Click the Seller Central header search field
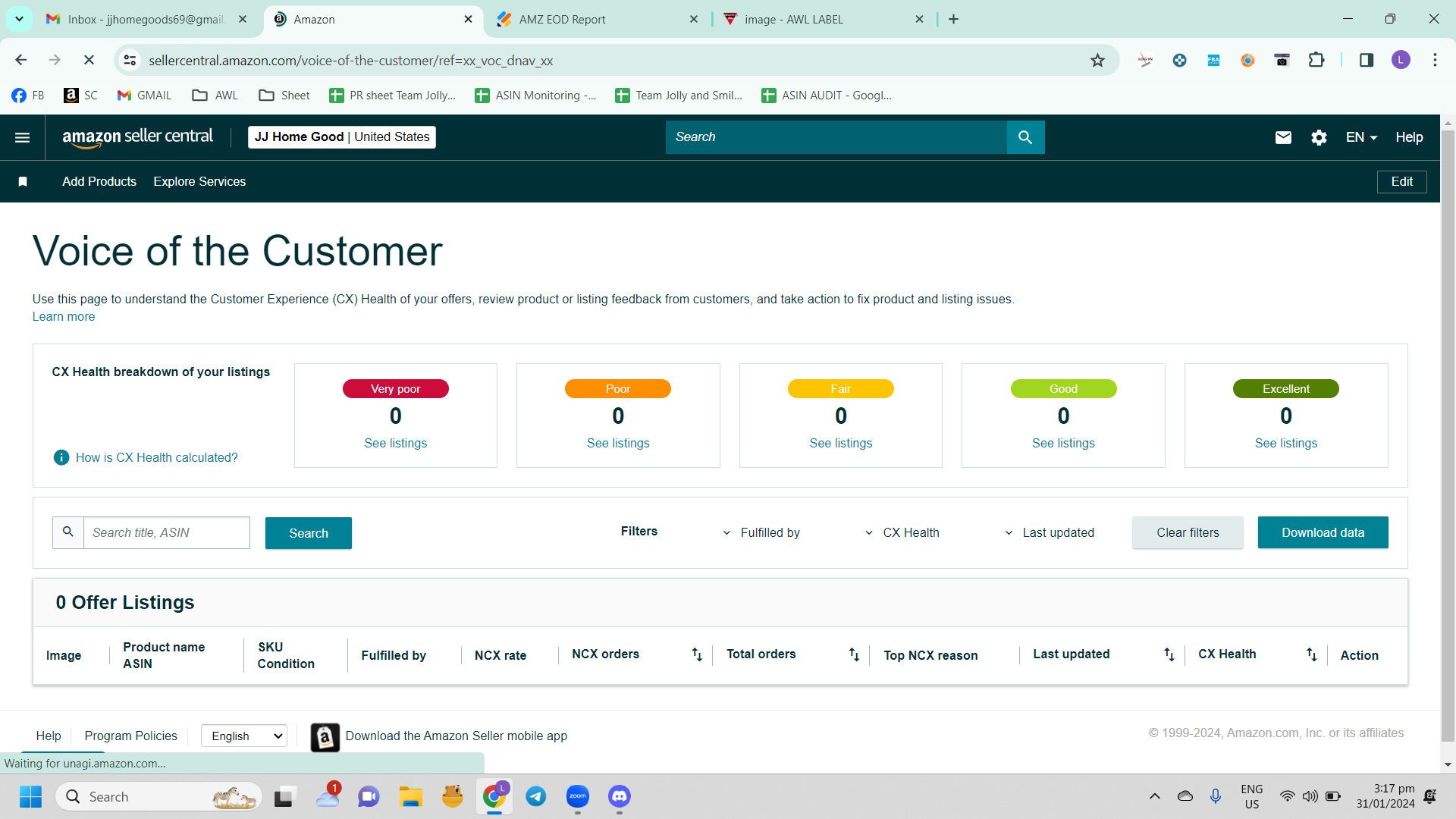 (x=836, y=137)
